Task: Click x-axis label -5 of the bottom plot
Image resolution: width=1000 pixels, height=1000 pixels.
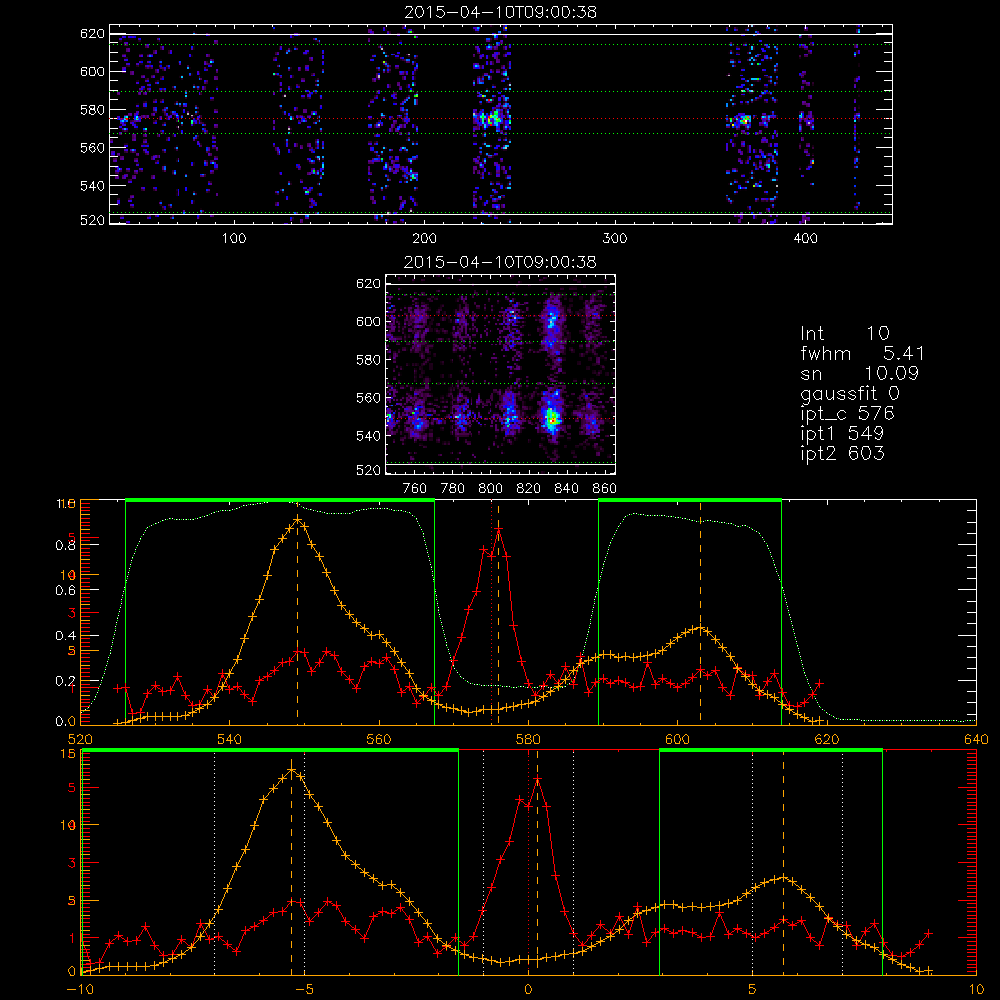Action: point(304,990)
